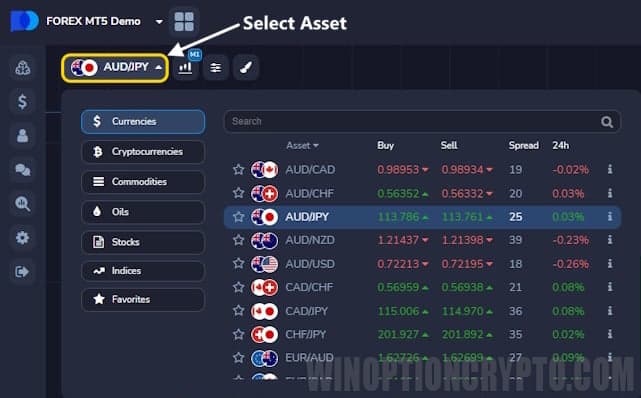Click the search magnifier icon
641x398 pixels.
click(x=607, y=122)
